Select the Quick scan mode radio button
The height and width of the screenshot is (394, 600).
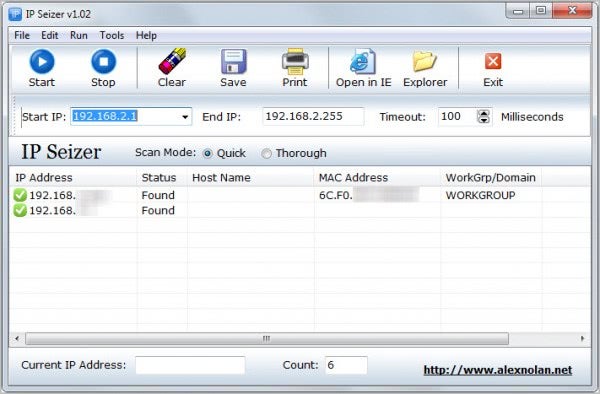(x=207, y=153)
